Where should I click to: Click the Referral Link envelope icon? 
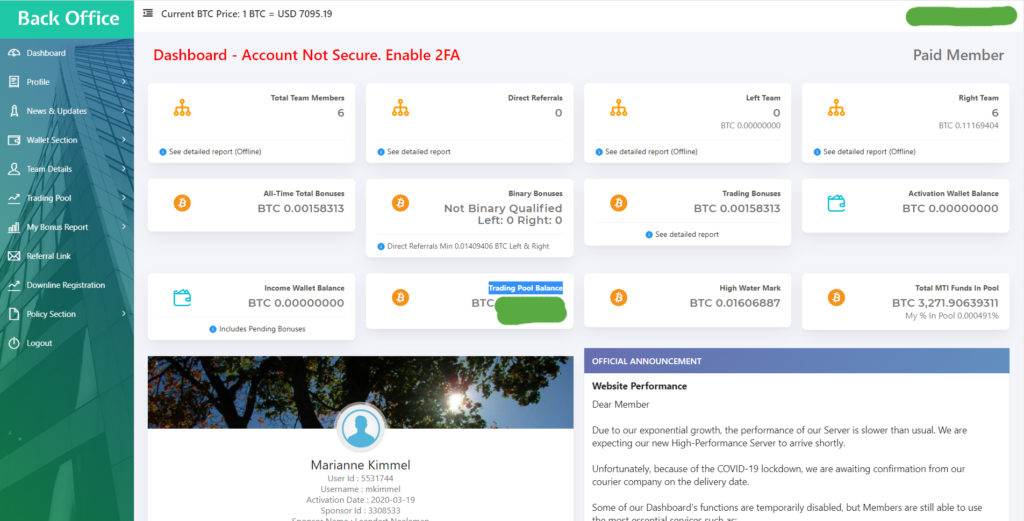[14, 256]
